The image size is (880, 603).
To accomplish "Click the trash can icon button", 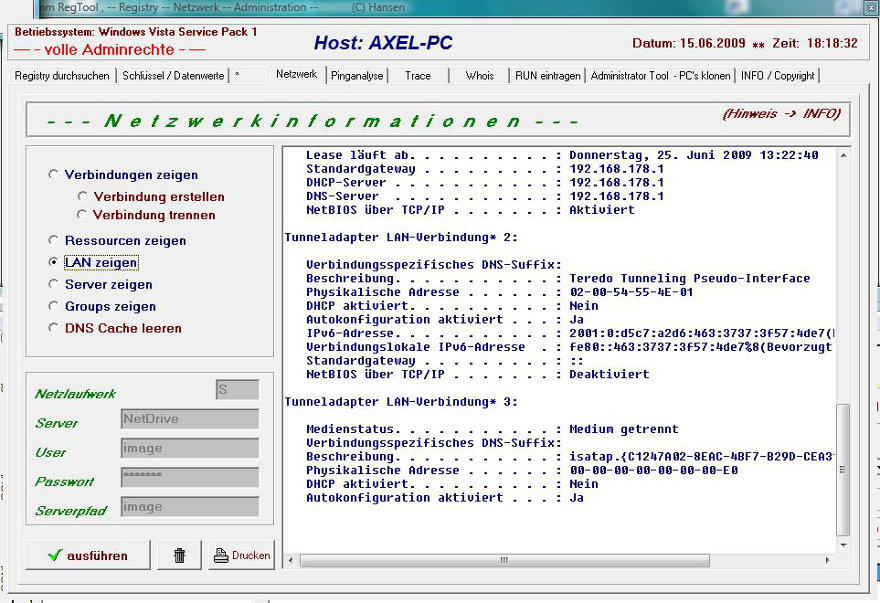I will [x=179, y=555].
